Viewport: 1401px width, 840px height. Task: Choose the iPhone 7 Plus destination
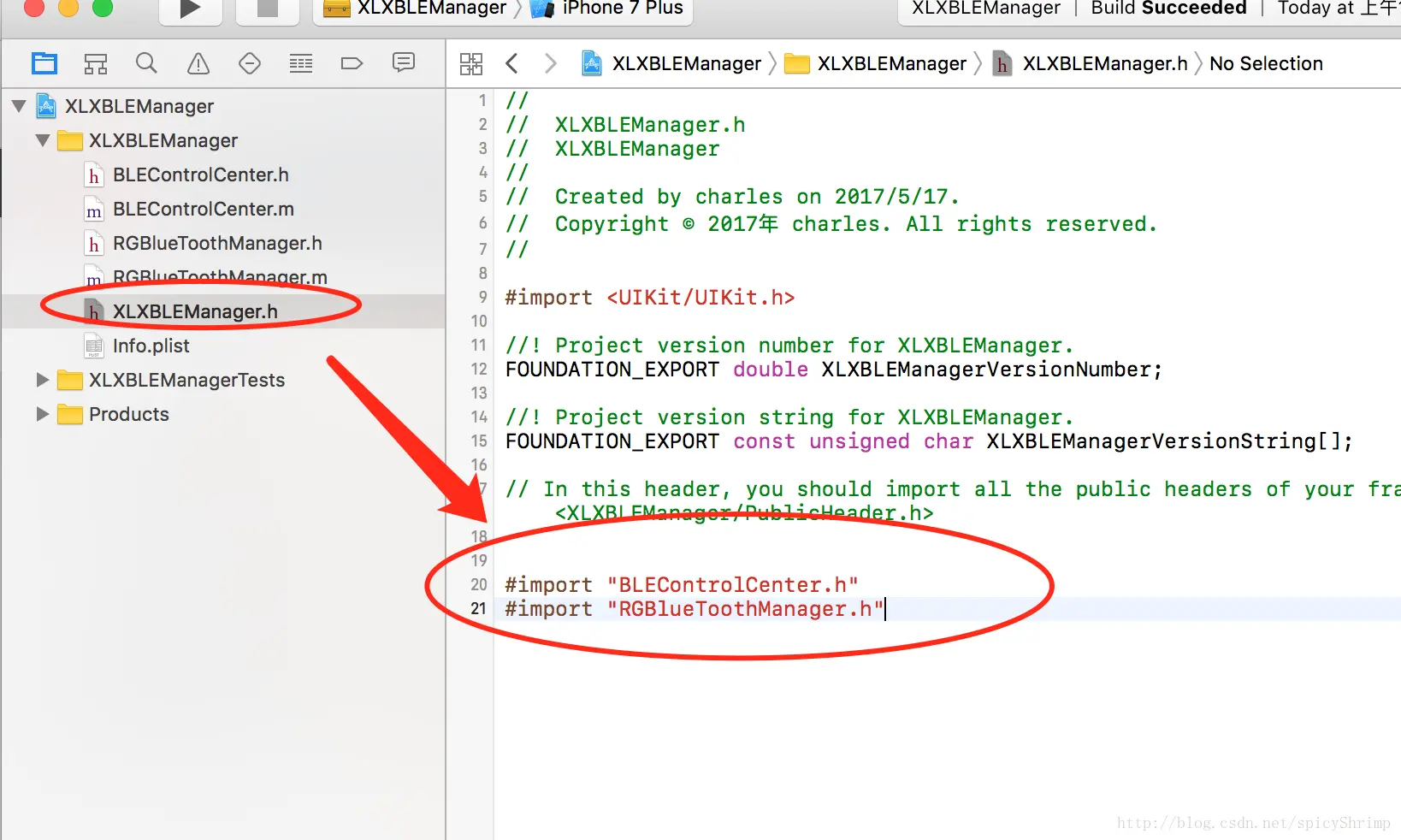click(x=607, y=9)
